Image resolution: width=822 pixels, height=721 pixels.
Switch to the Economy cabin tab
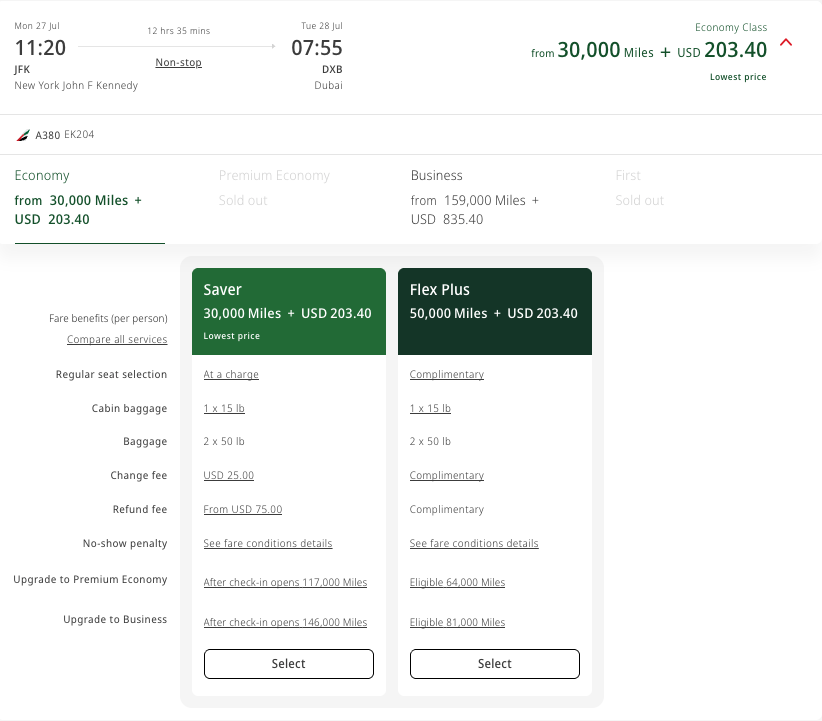[x=90, y=199]
